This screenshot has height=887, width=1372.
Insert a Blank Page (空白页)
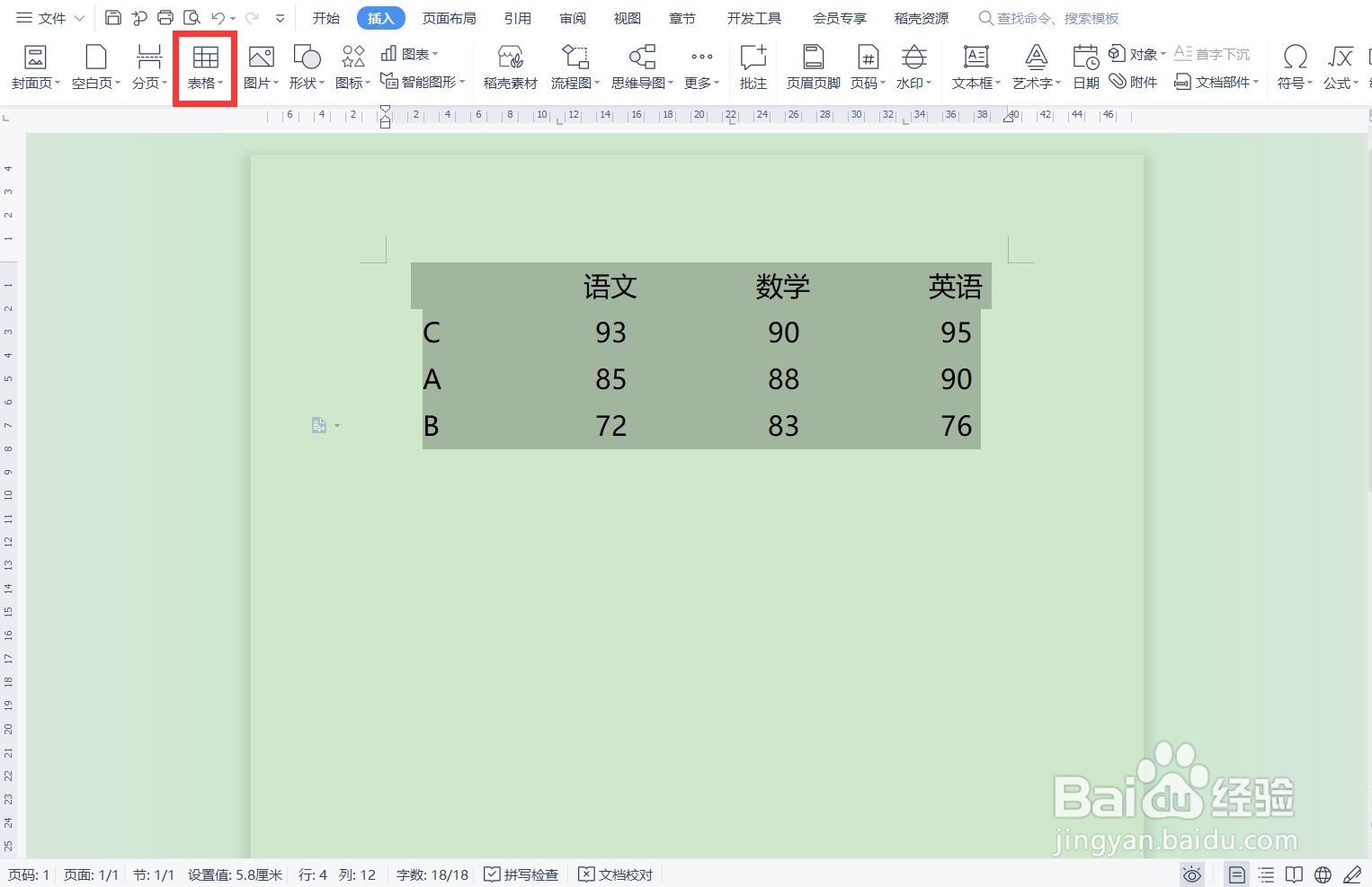(95, 67)
